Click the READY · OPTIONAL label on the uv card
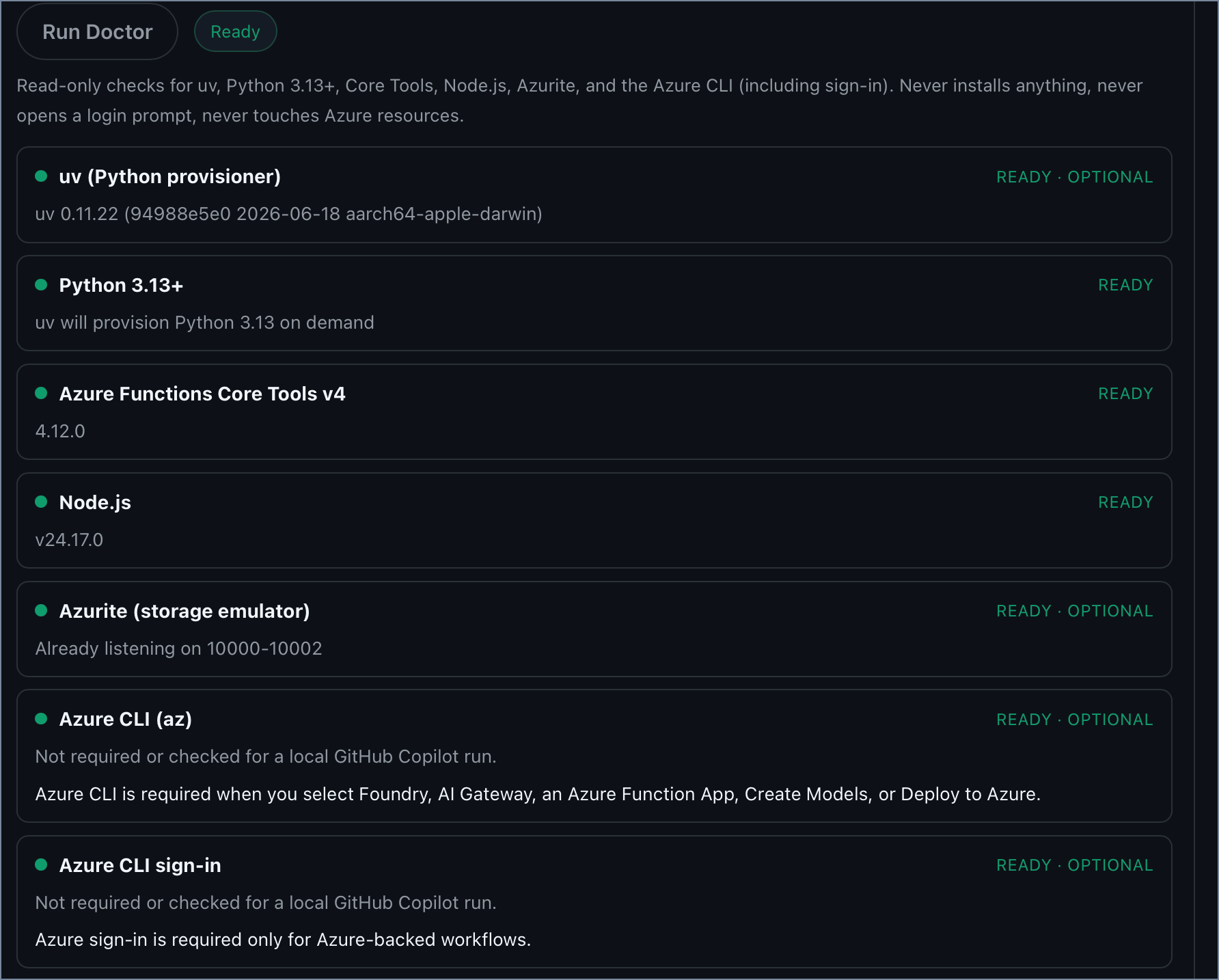Viewport: 1219px width, 980px height. (x=1074, y=177)
